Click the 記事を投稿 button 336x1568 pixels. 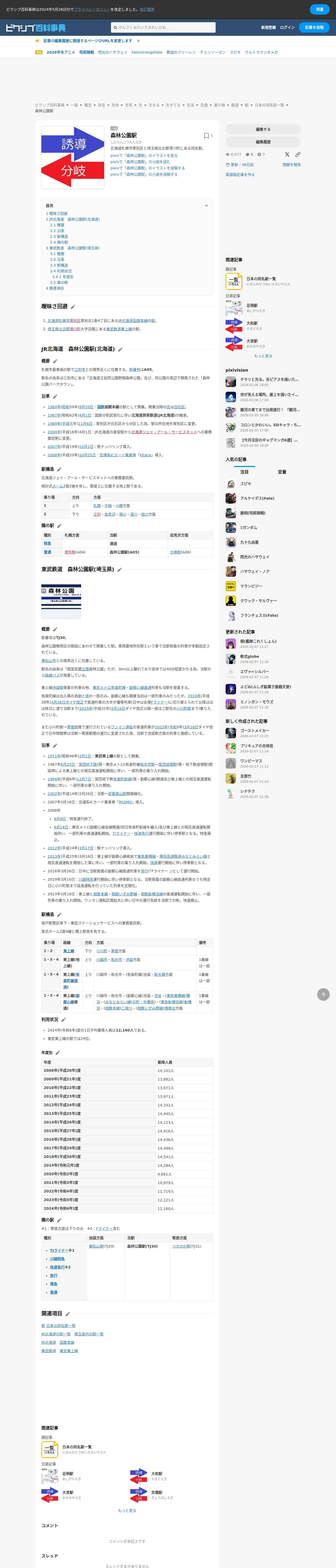pos(315,27)
